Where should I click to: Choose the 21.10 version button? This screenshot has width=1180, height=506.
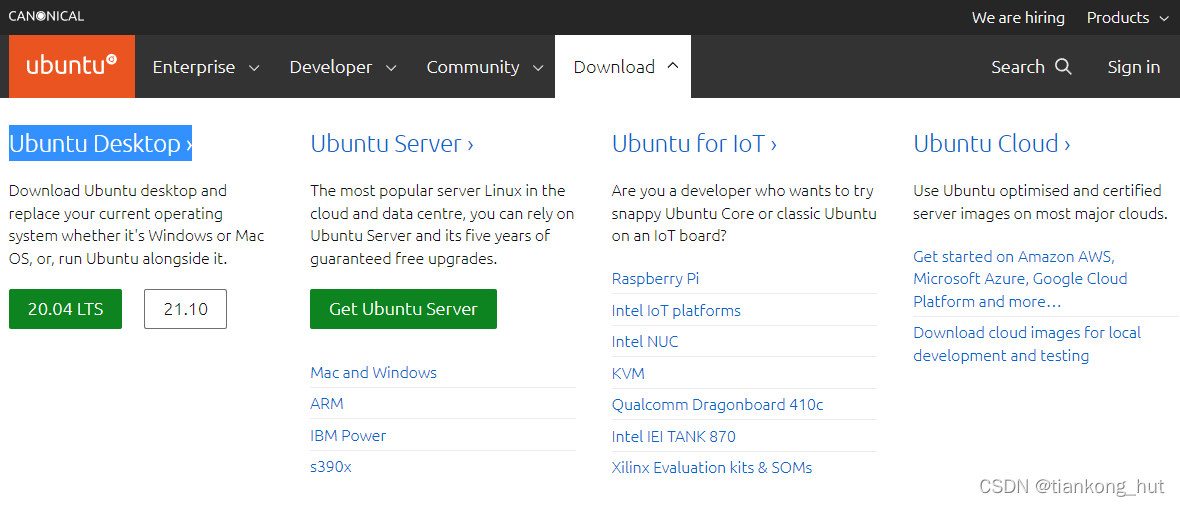pyautogui.click(x=185, y=309)
